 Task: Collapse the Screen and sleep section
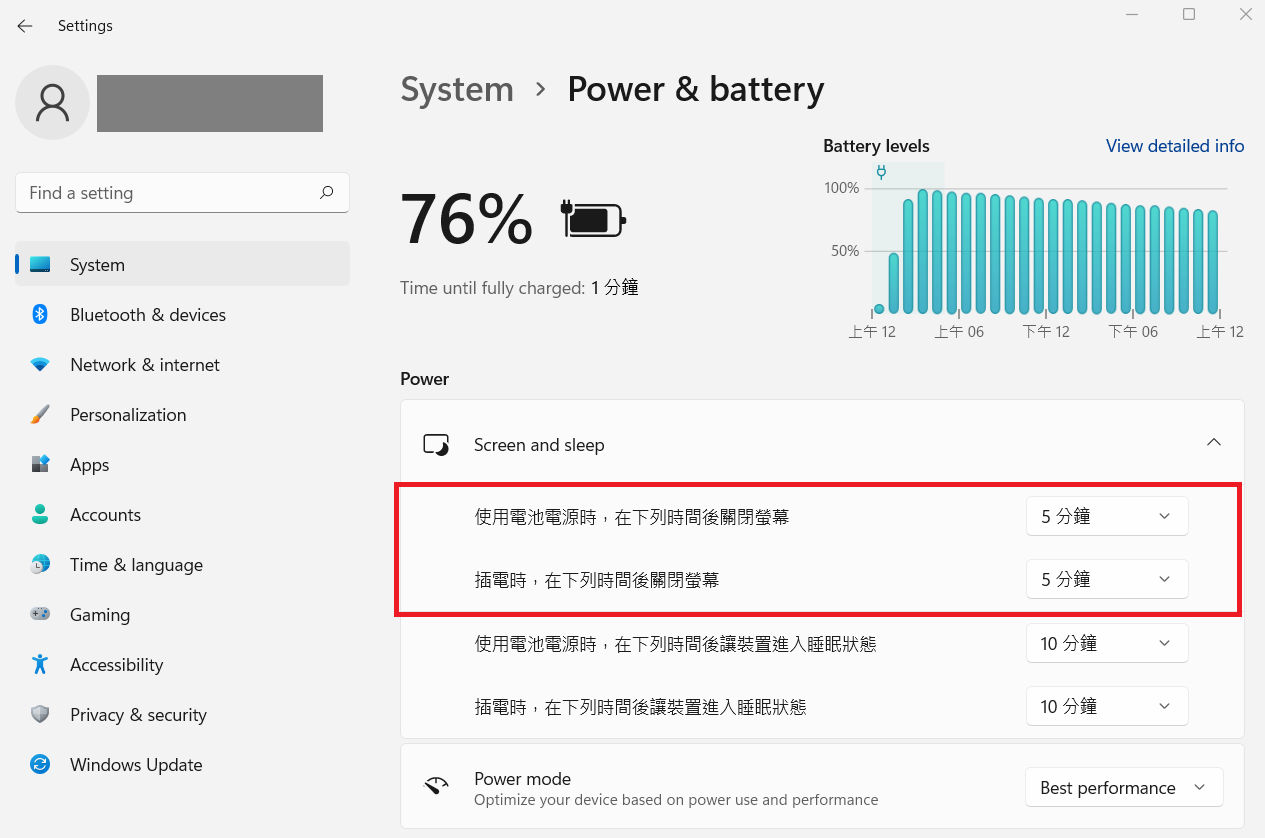click(1213, 443)
